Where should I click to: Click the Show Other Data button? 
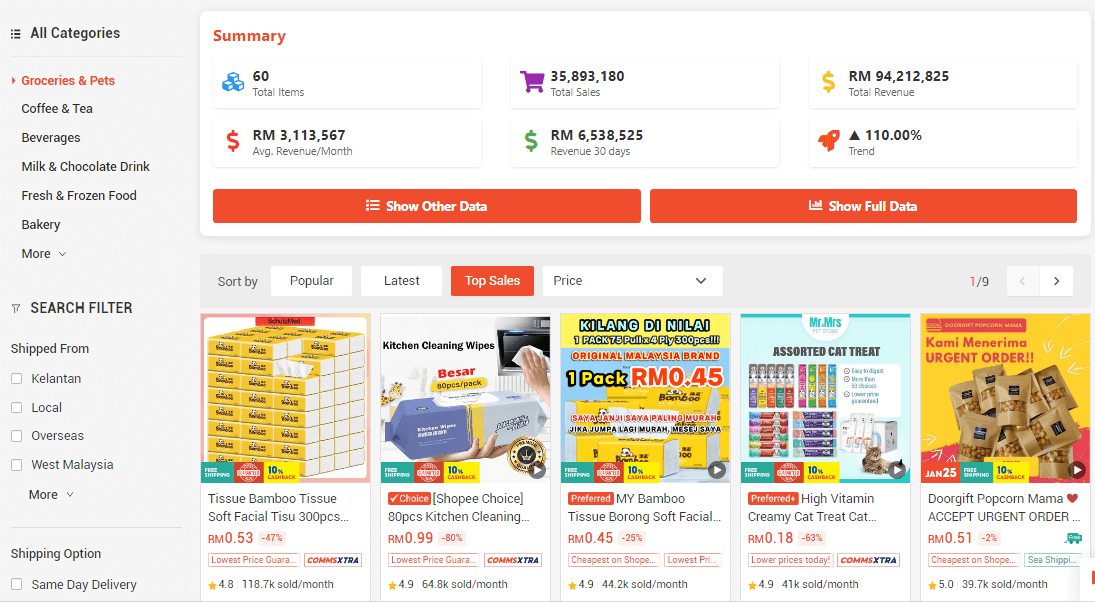click(427, 206)
